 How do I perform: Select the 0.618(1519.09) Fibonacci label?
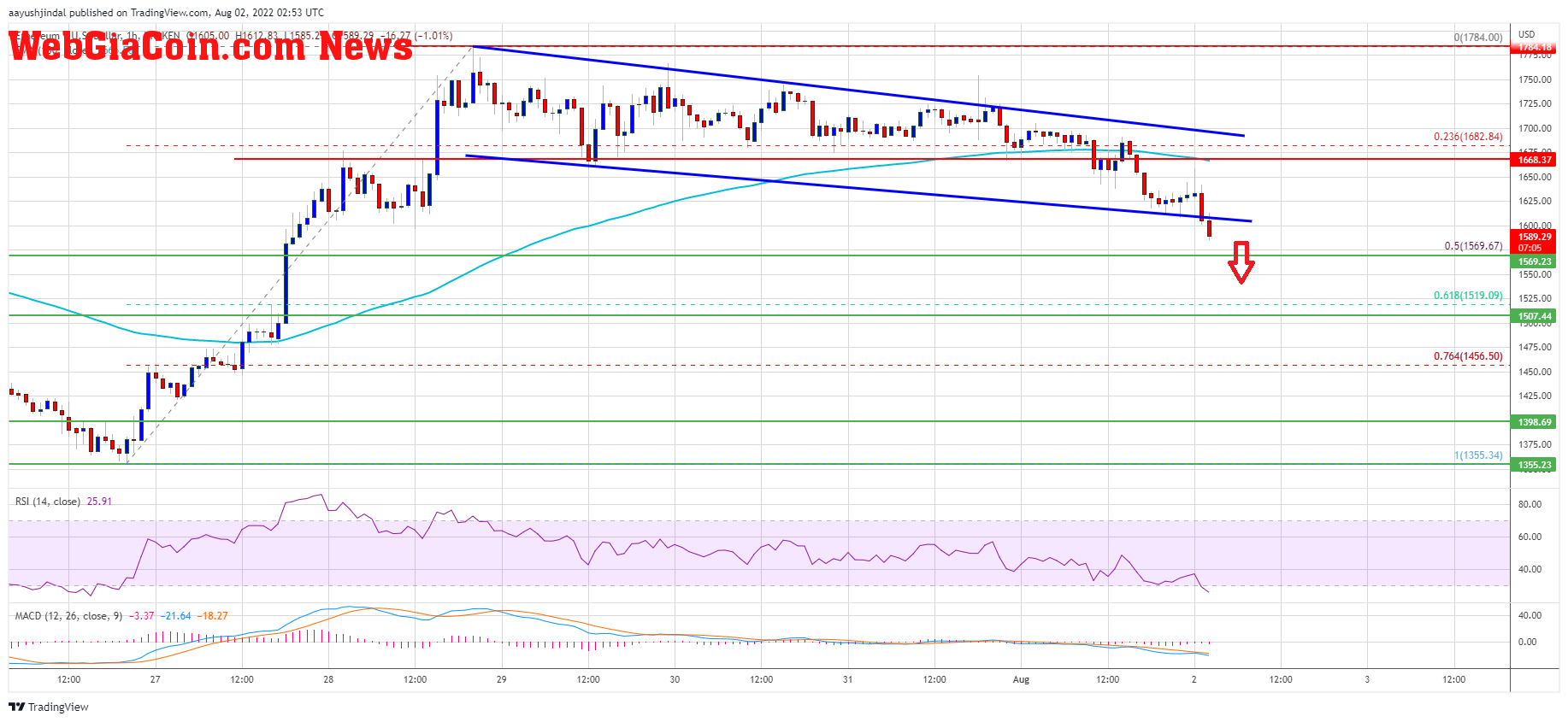[1468, 296]
